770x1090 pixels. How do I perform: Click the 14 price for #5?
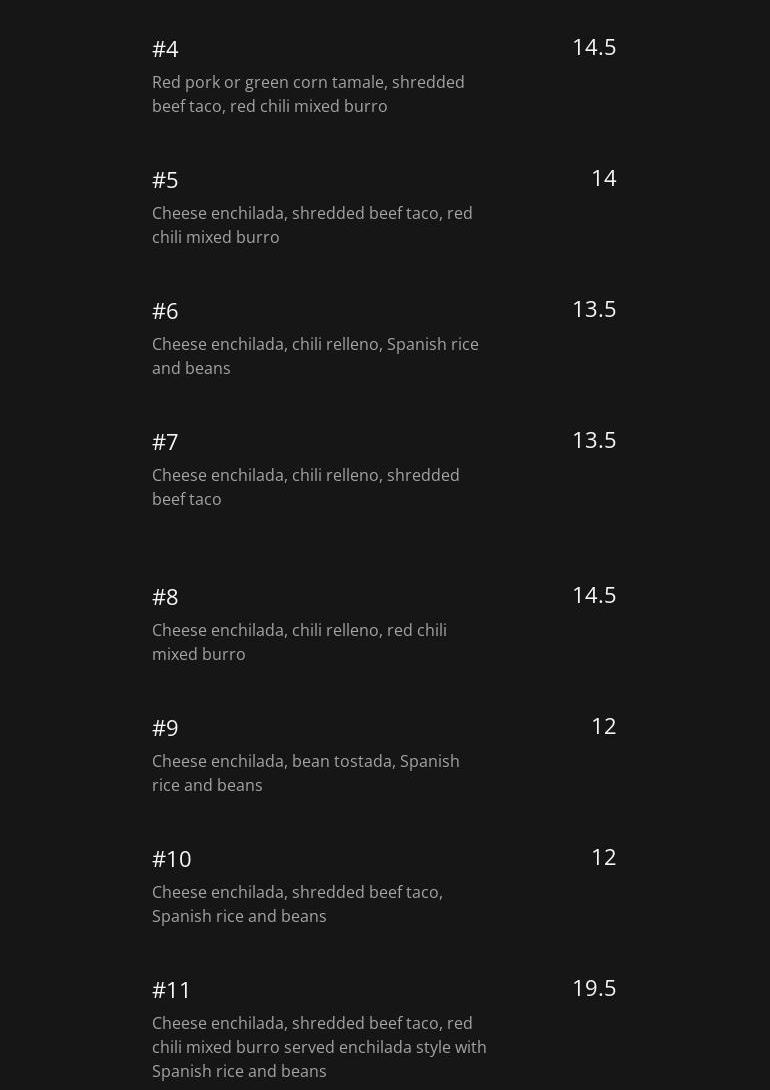click(x=603, y=178)
